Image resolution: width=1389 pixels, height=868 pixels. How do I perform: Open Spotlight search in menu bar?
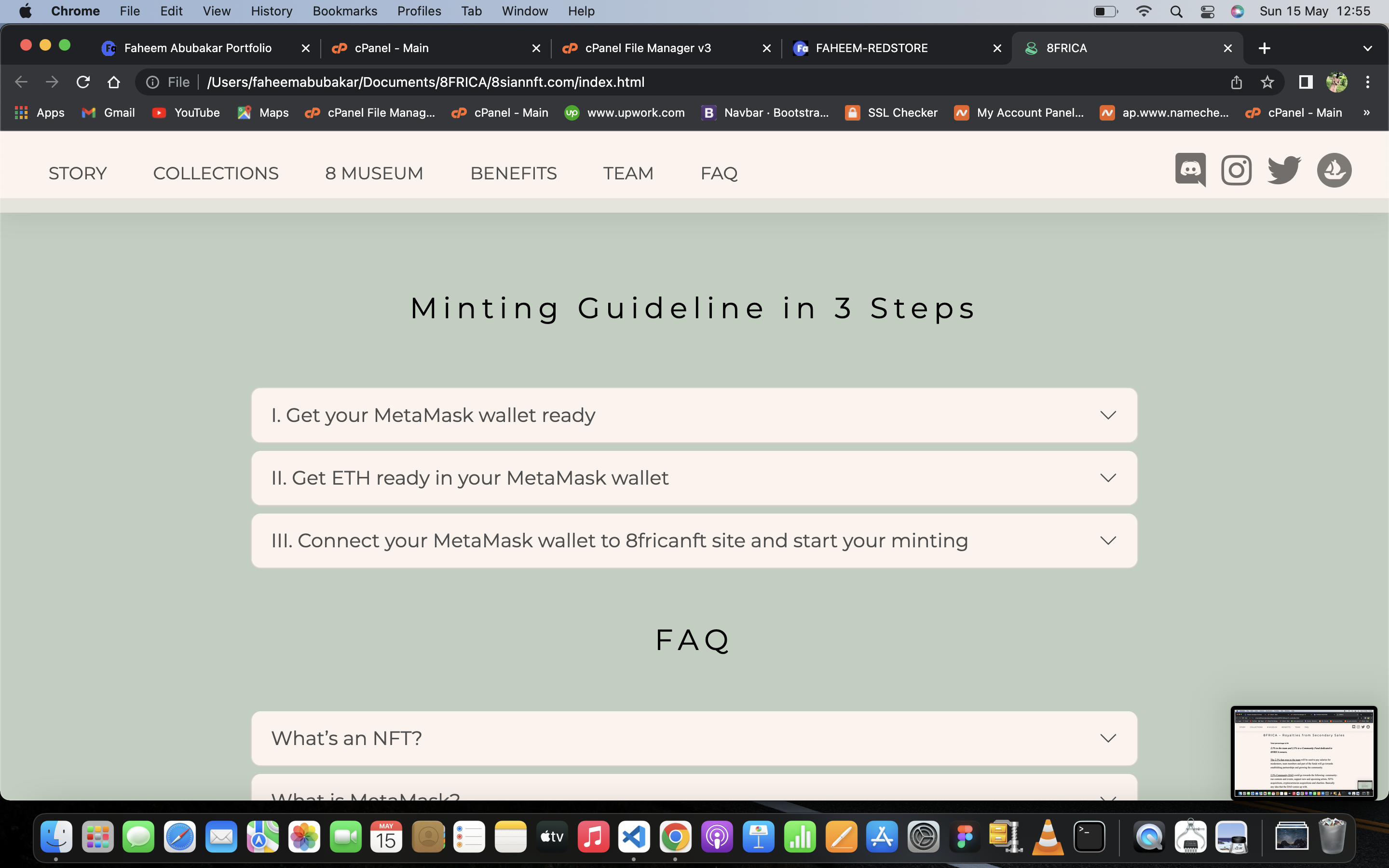1176,12
